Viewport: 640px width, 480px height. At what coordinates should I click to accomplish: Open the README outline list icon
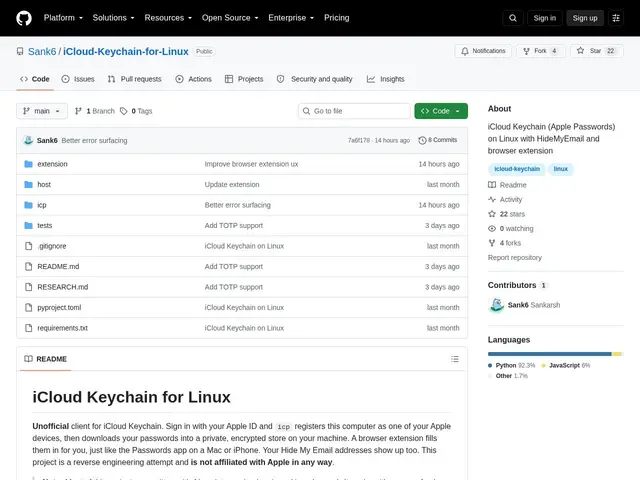(x=455, y=359)
